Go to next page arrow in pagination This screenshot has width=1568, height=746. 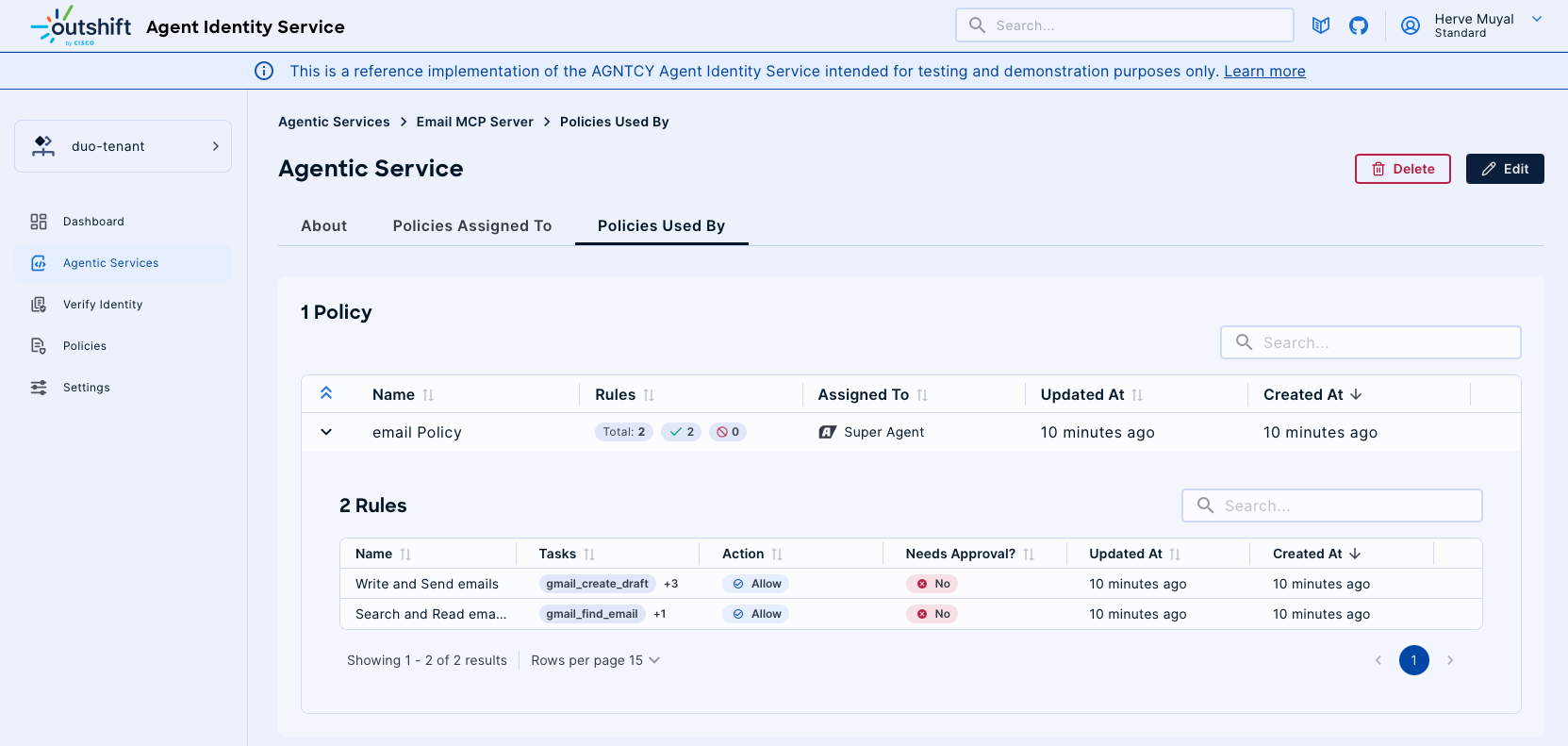(x=1450, y=660)
